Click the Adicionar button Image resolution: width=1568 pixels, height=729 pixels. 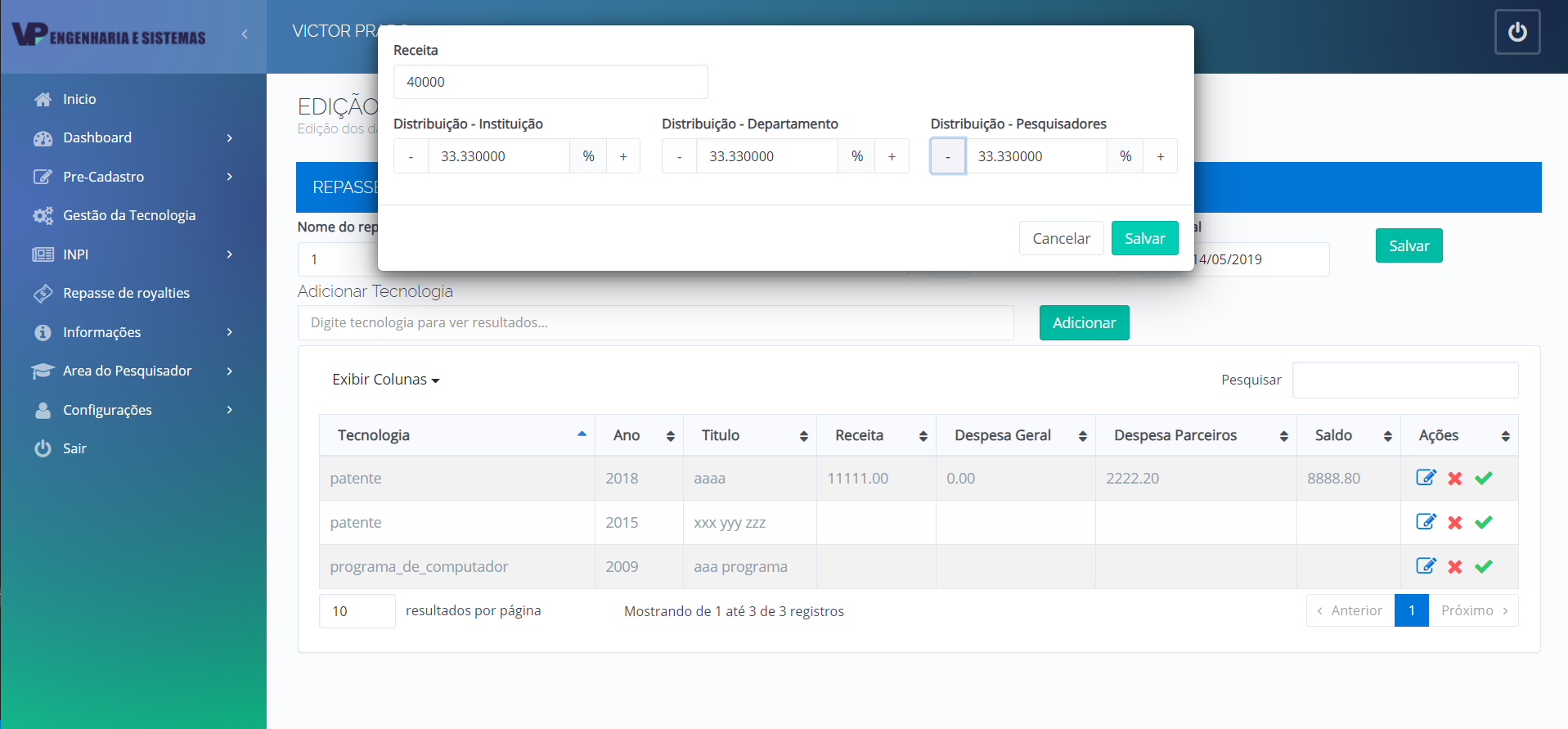(1084, 322)
